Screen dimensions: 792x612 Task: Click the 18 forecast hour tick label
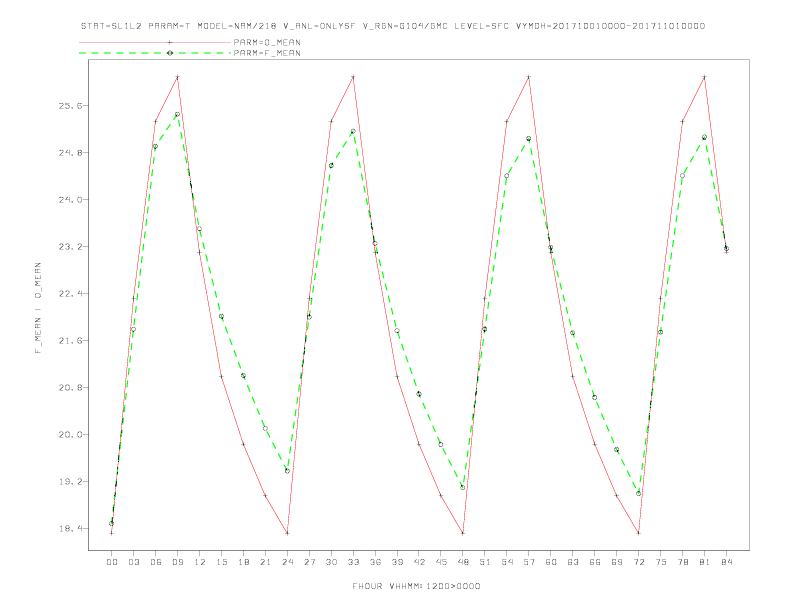(x=243, y=562)
